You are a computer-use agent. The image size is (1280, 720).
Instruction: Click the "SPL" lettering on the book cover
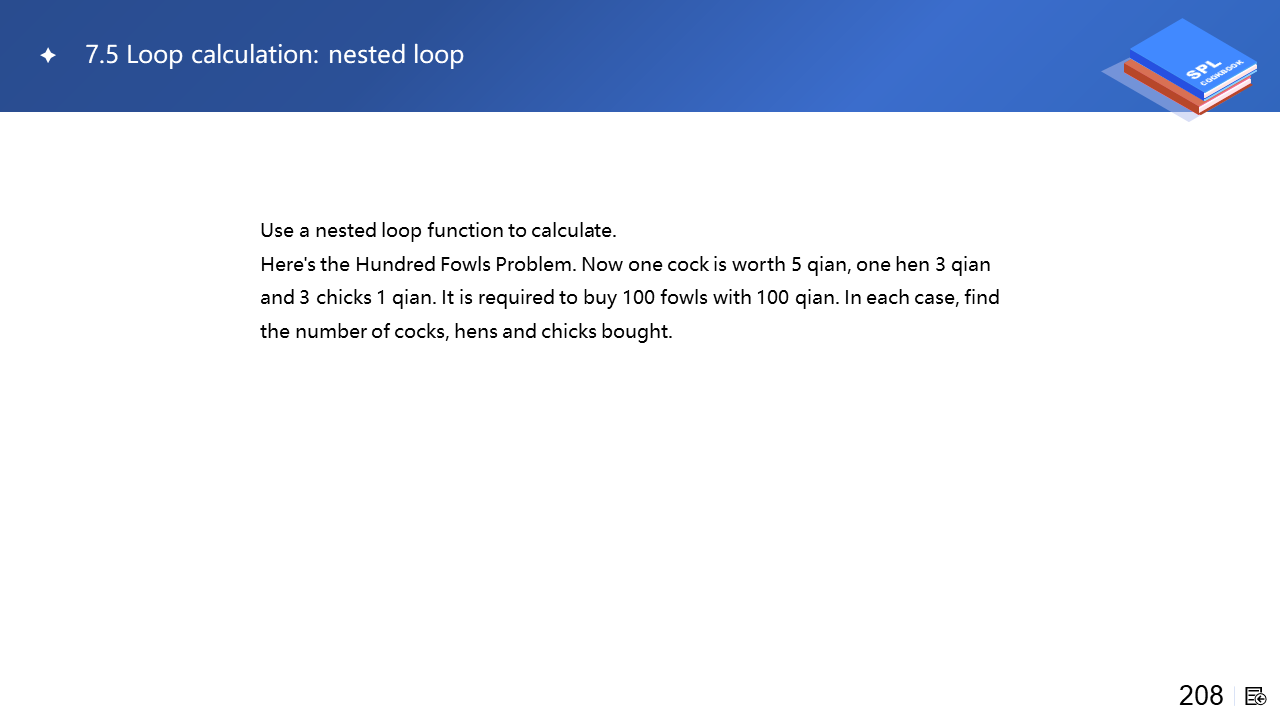pyautogui.click(x=1199, y=68)
